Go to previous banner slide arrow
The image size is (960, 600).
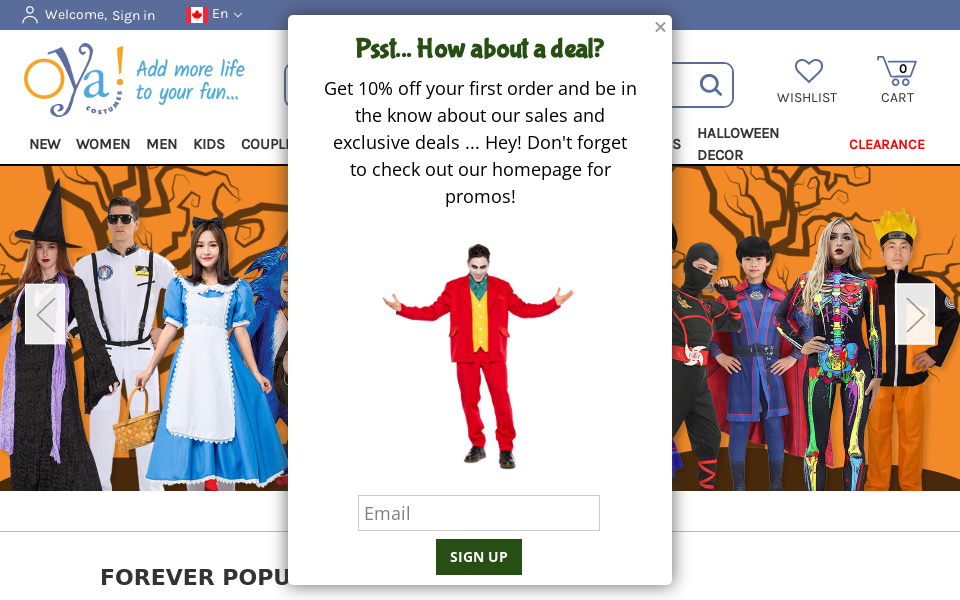pyautogui.click(x=45, y=314)
